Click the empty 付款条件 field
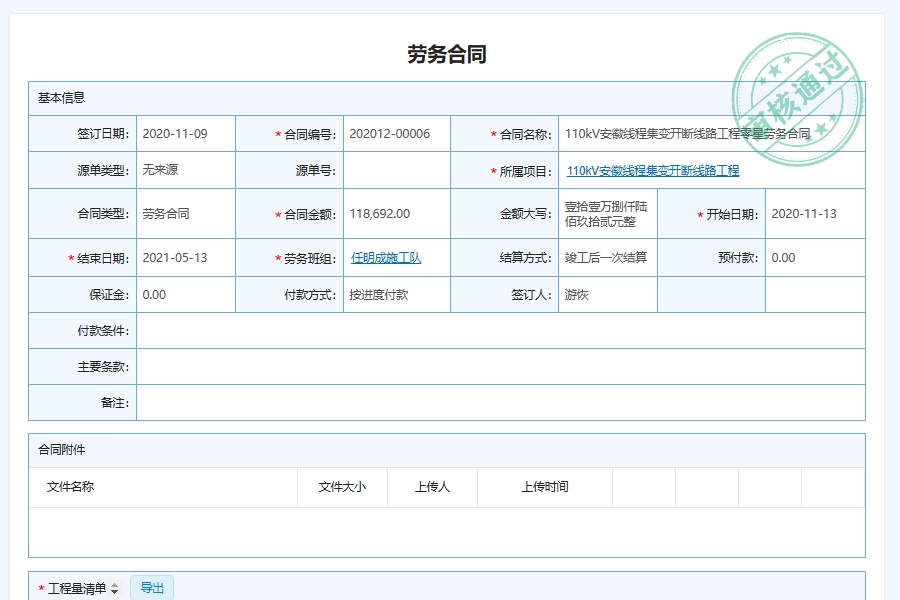This screenshot has width=900, height=600. [500, 331]
